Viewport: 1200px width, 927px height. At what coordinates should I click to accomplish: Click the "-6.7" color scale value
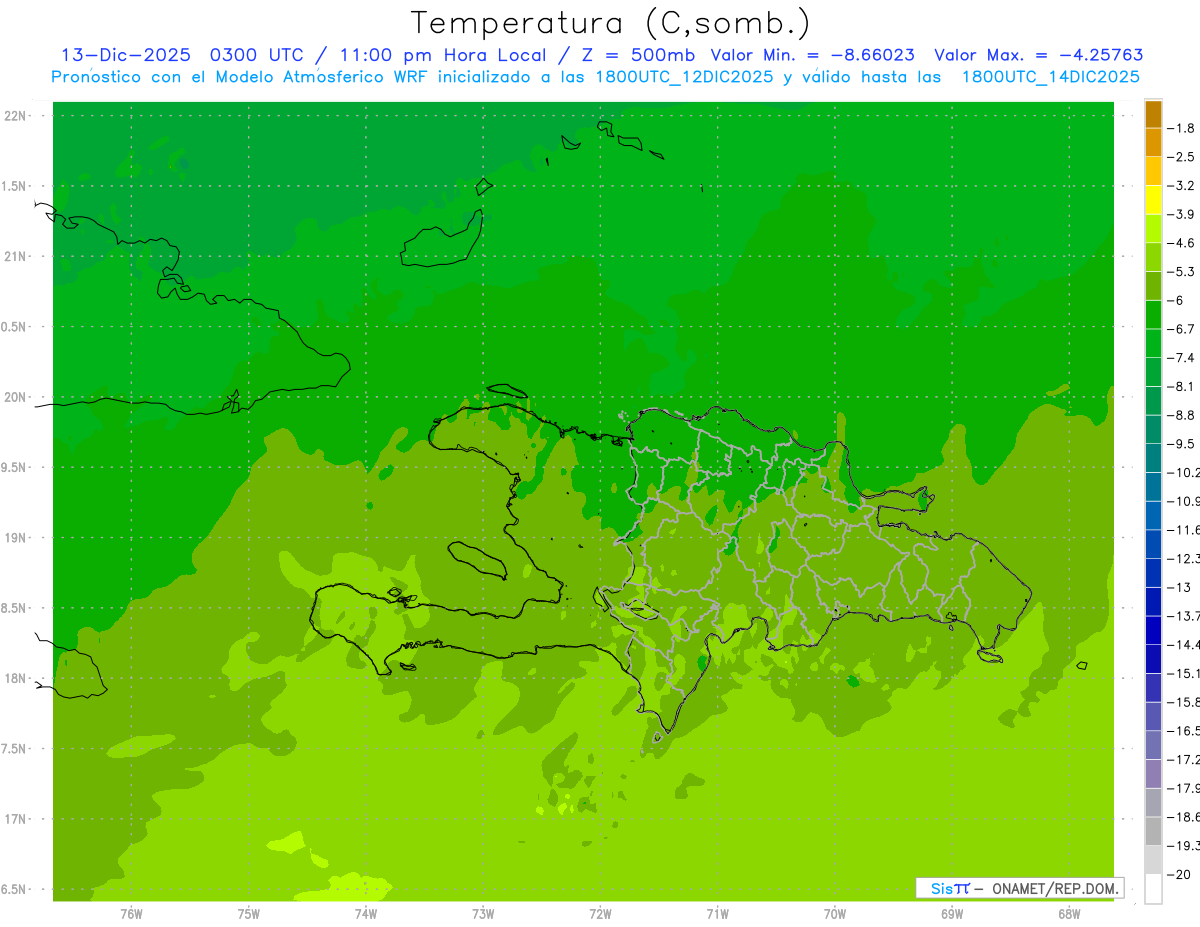1181,329
